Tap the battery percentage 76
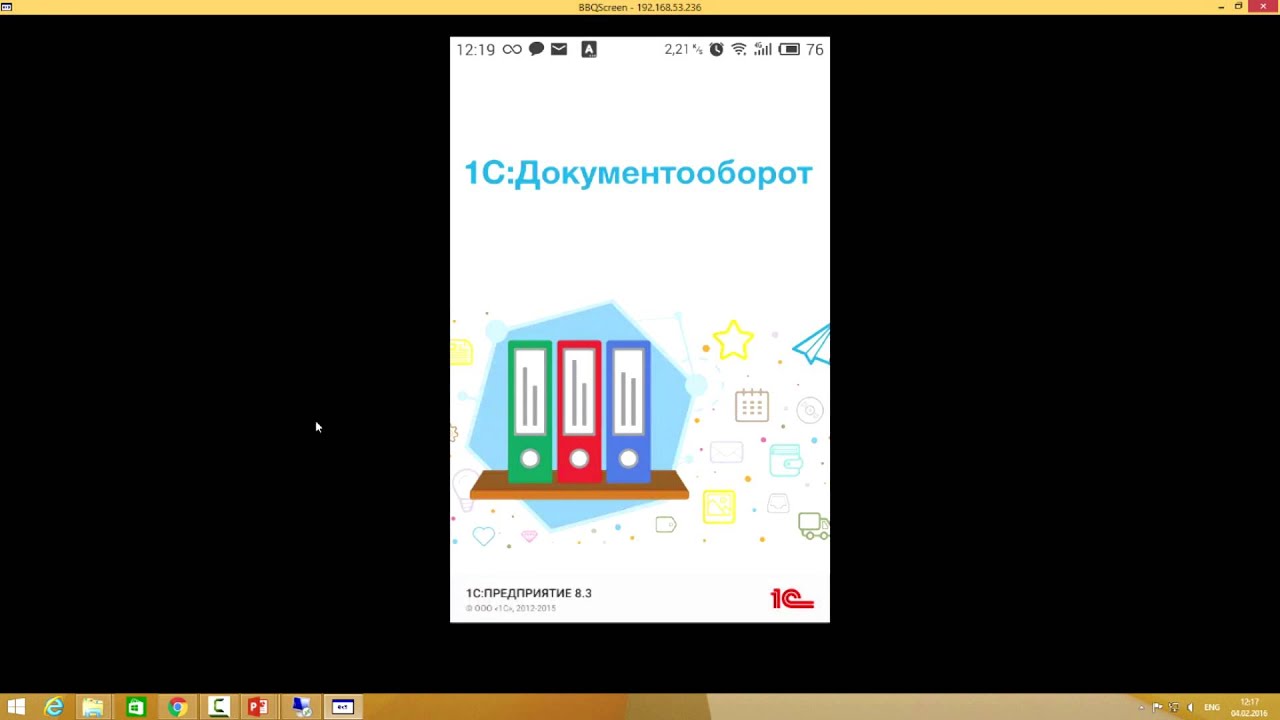 coord(815,49)
